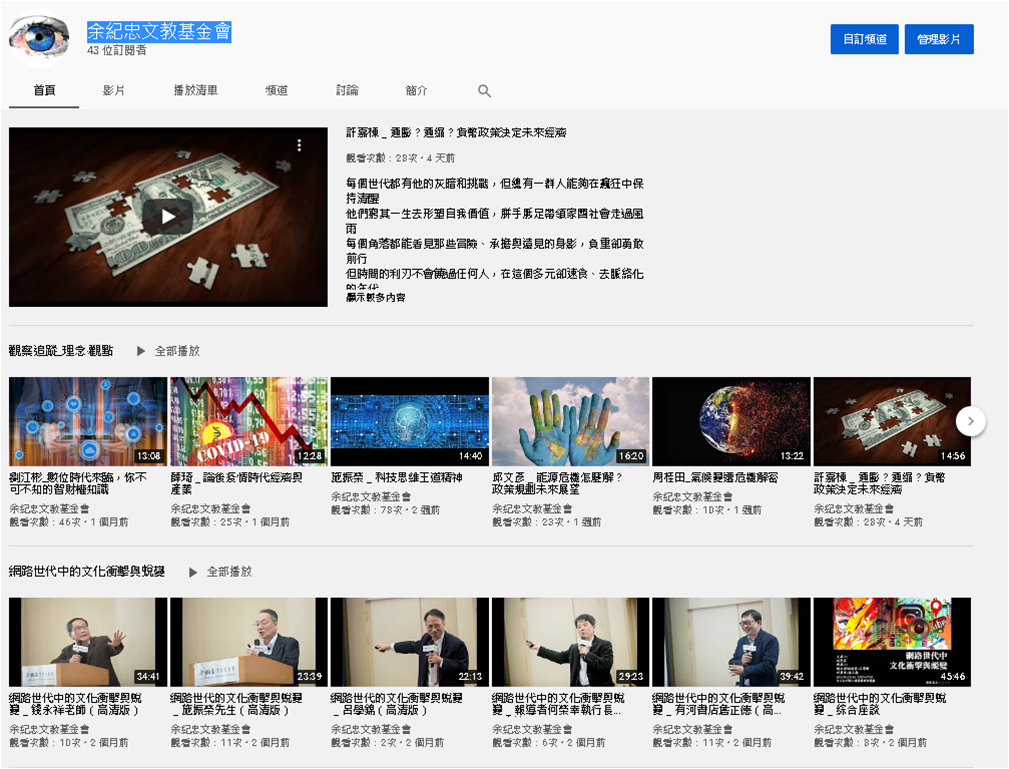Open the 討論 tab

pyautogui.click(x=347, y=90)
